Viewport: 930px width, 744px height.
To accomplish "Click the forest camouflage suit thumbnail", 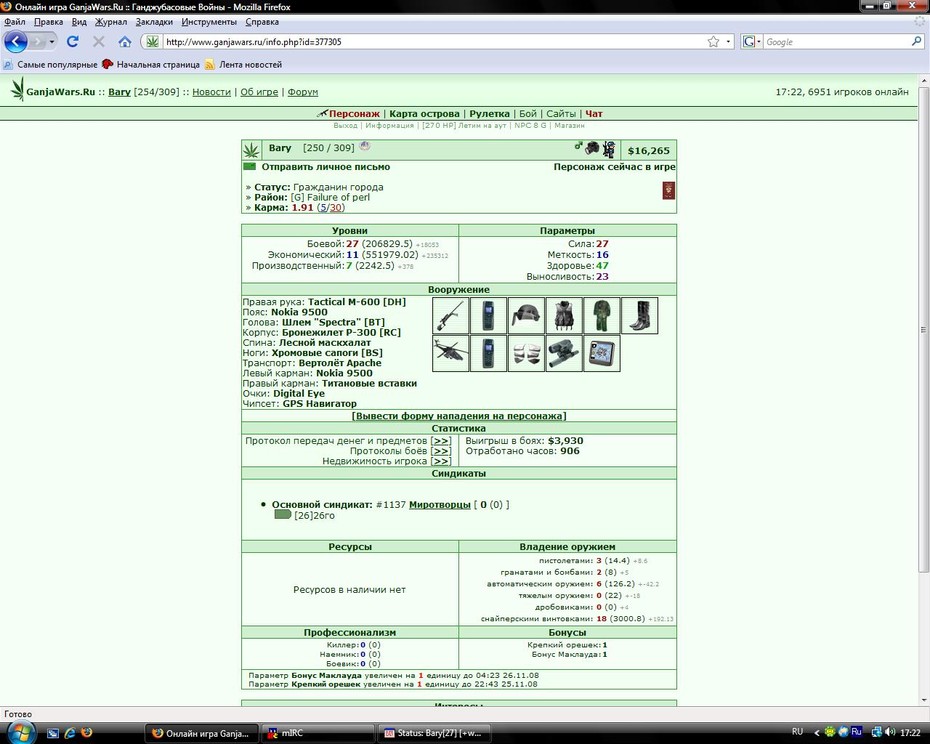I will point(602,316).
